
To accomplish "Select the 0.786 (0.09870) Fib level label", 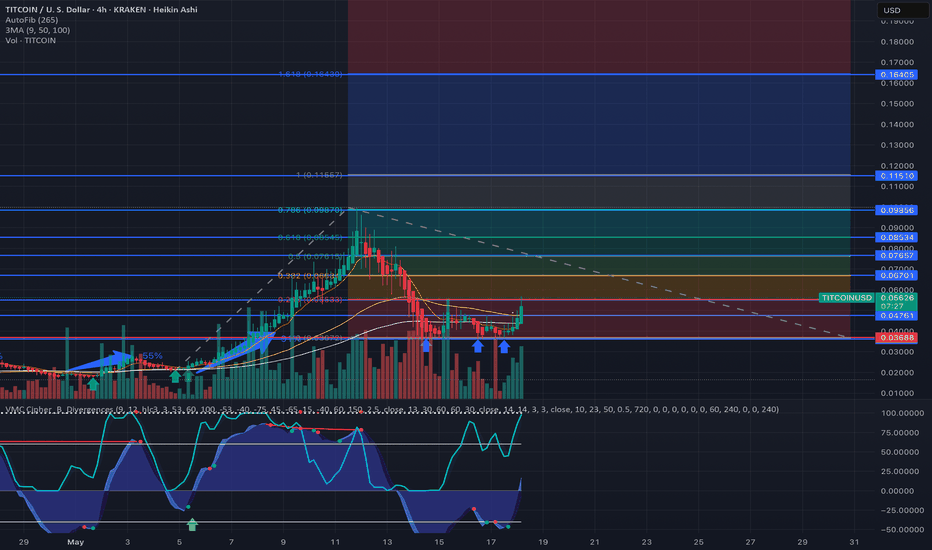I will [x=310, y=210].
